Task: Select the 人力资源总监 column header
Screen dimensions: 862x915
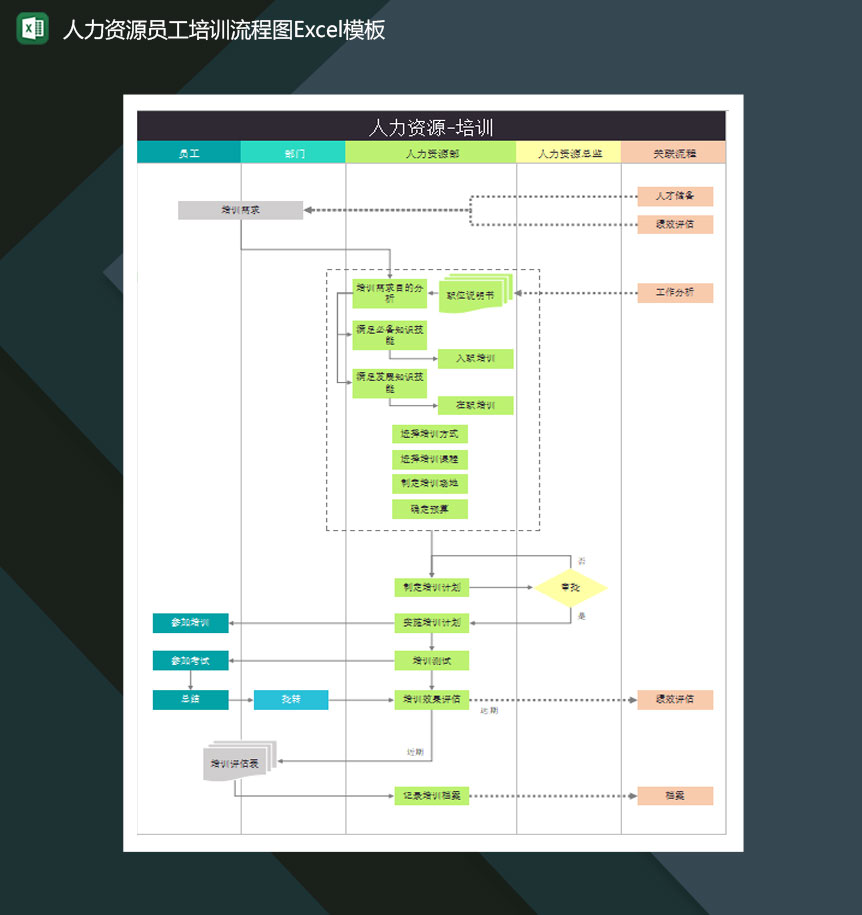Action: pos(566,152)
